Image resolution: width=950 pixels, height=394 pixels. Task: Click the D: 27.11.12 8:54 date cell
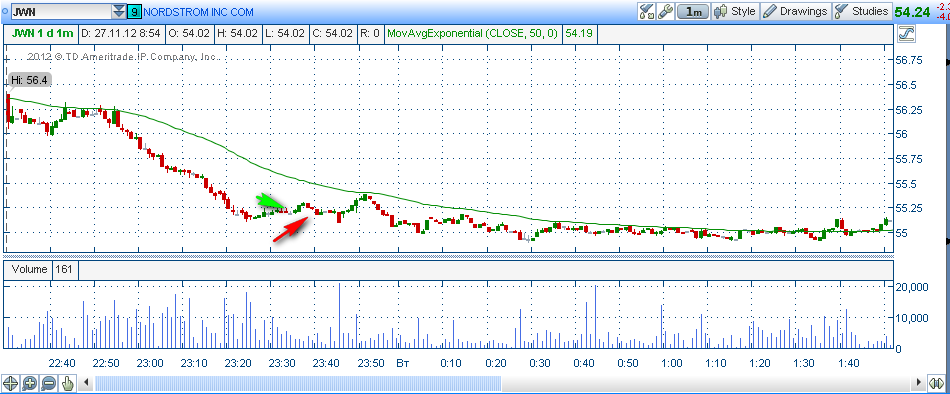[121, 35]
